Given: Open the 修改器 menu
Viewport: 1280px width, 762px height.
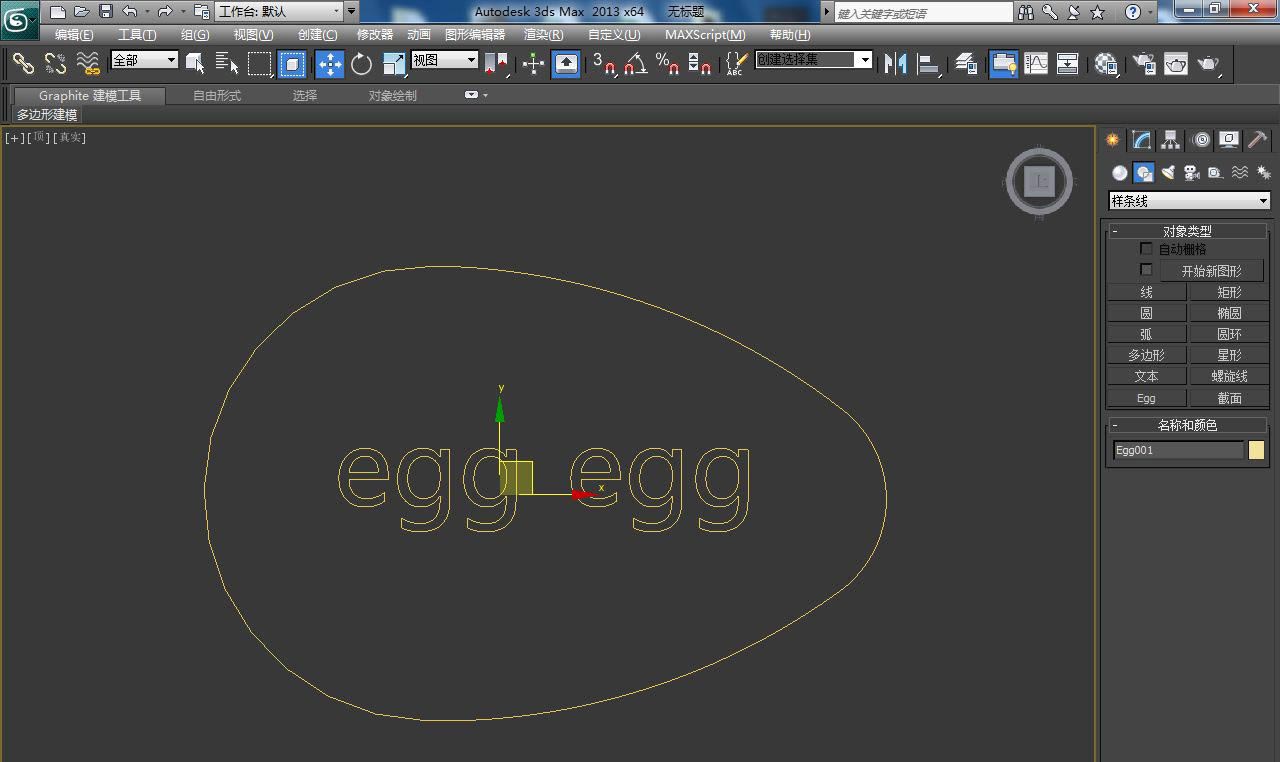Looking at the screenshot, I should [374, 35].
